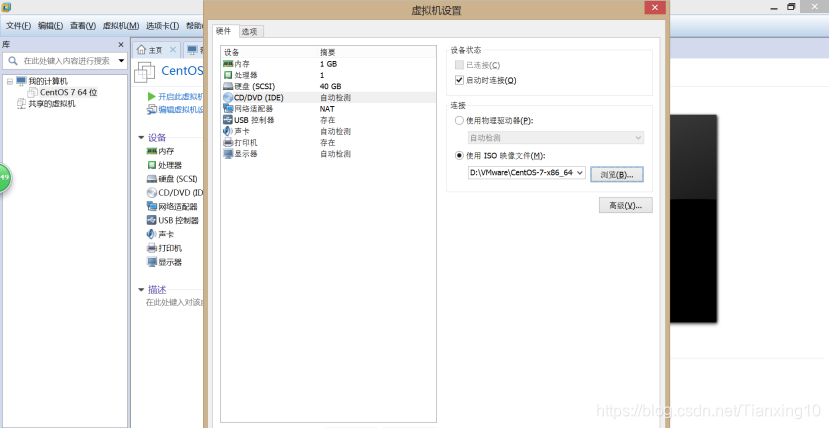Click the 网络适配器 icon in the main window panel
The width and height of the screenshot is (830, 429).
coord(151,207)
